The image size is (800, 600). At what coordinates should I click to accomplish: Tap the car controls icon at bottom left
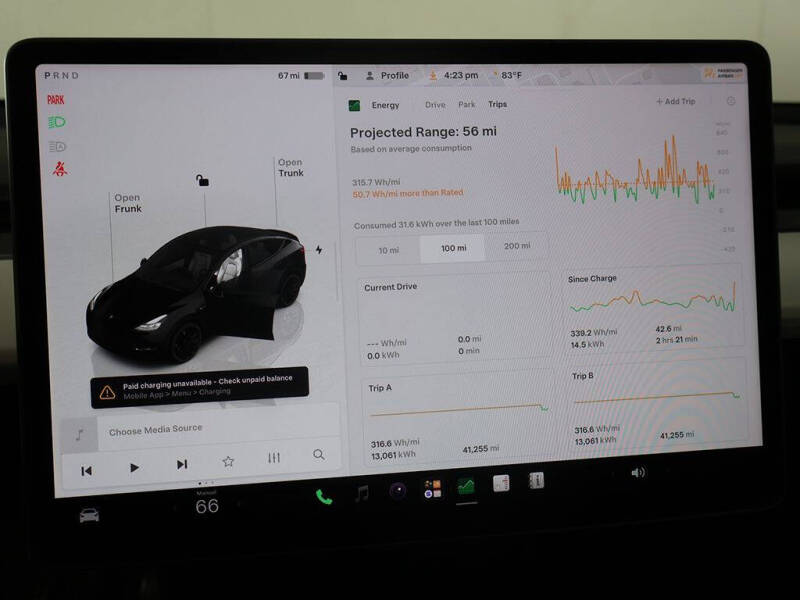[x=89, y=515]
